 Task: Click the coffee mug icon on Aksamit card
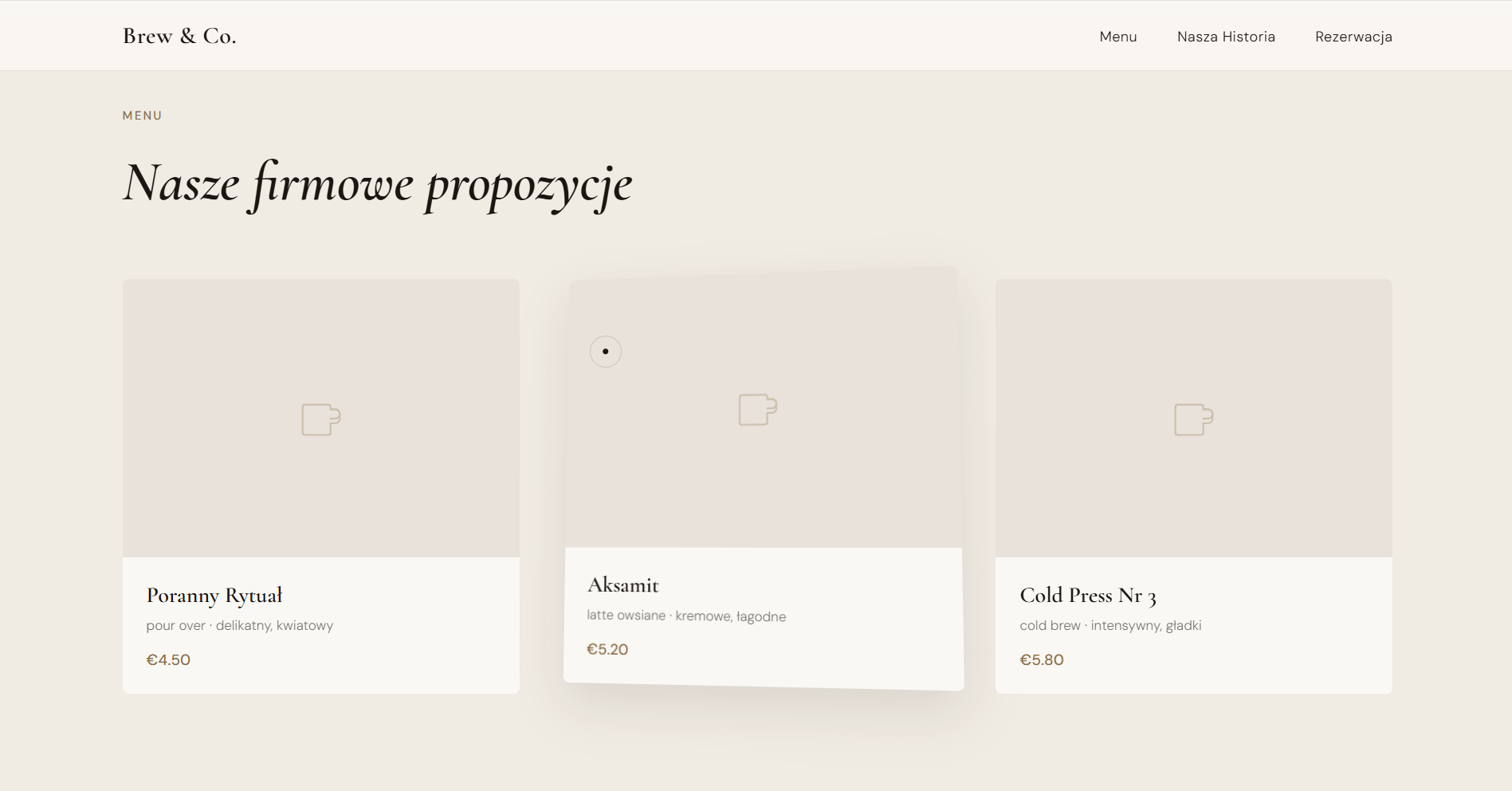(x=756, y=410)
